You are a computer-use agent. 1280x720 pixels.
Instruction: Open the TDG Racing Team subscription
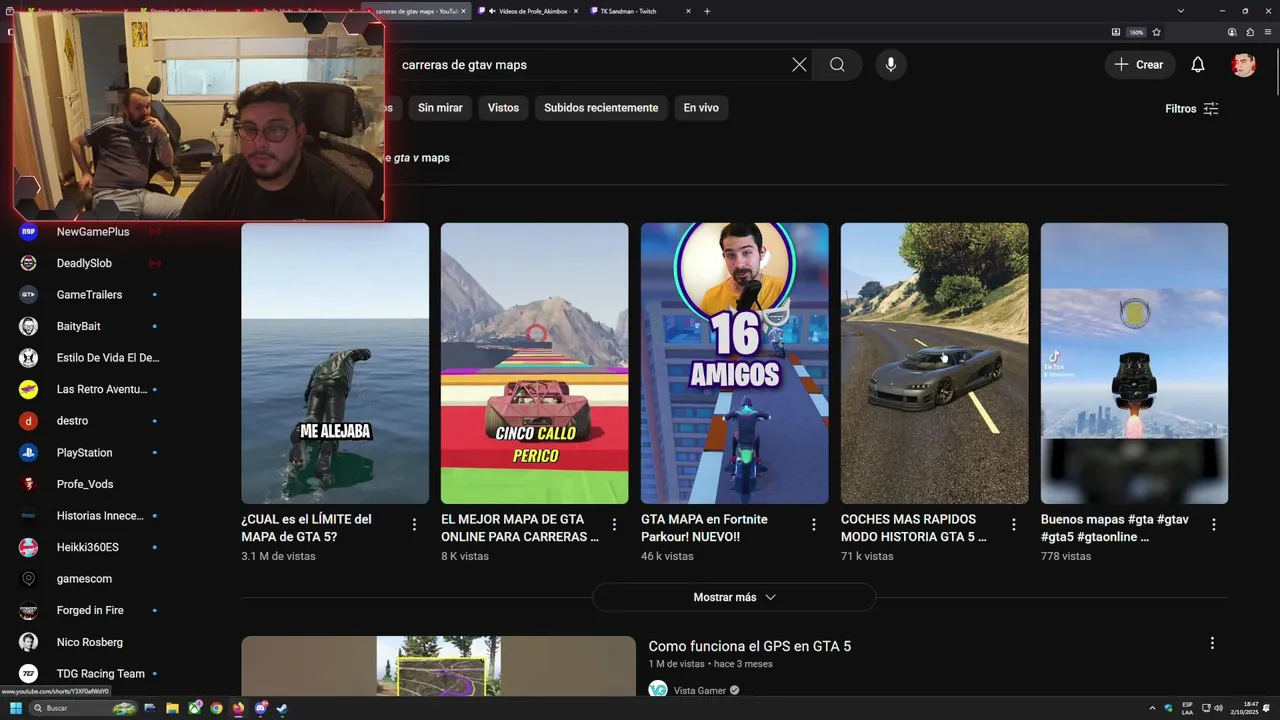click(100, 674)
